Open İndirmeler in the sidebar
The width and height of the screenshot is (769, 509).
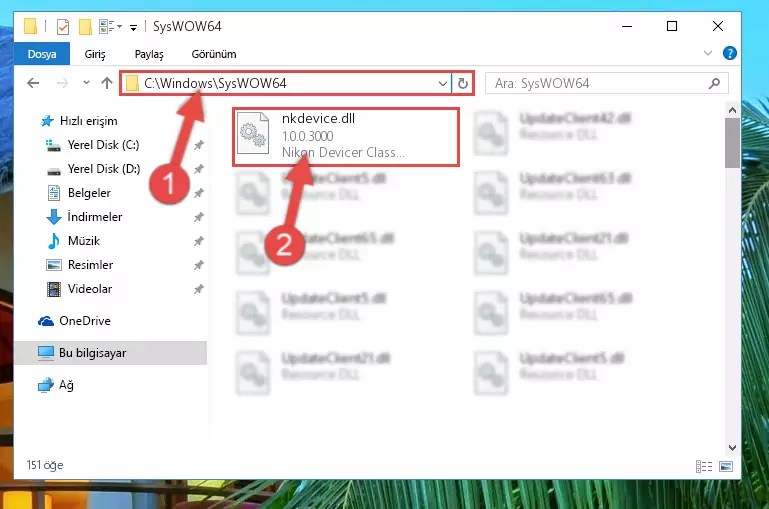95,217
